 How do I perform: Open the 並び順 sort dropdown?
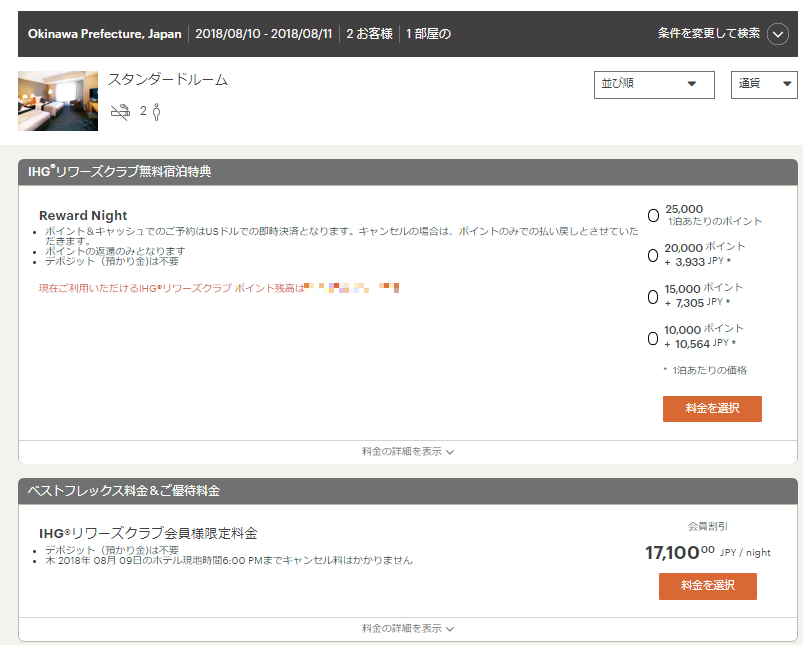pos(654,84)
